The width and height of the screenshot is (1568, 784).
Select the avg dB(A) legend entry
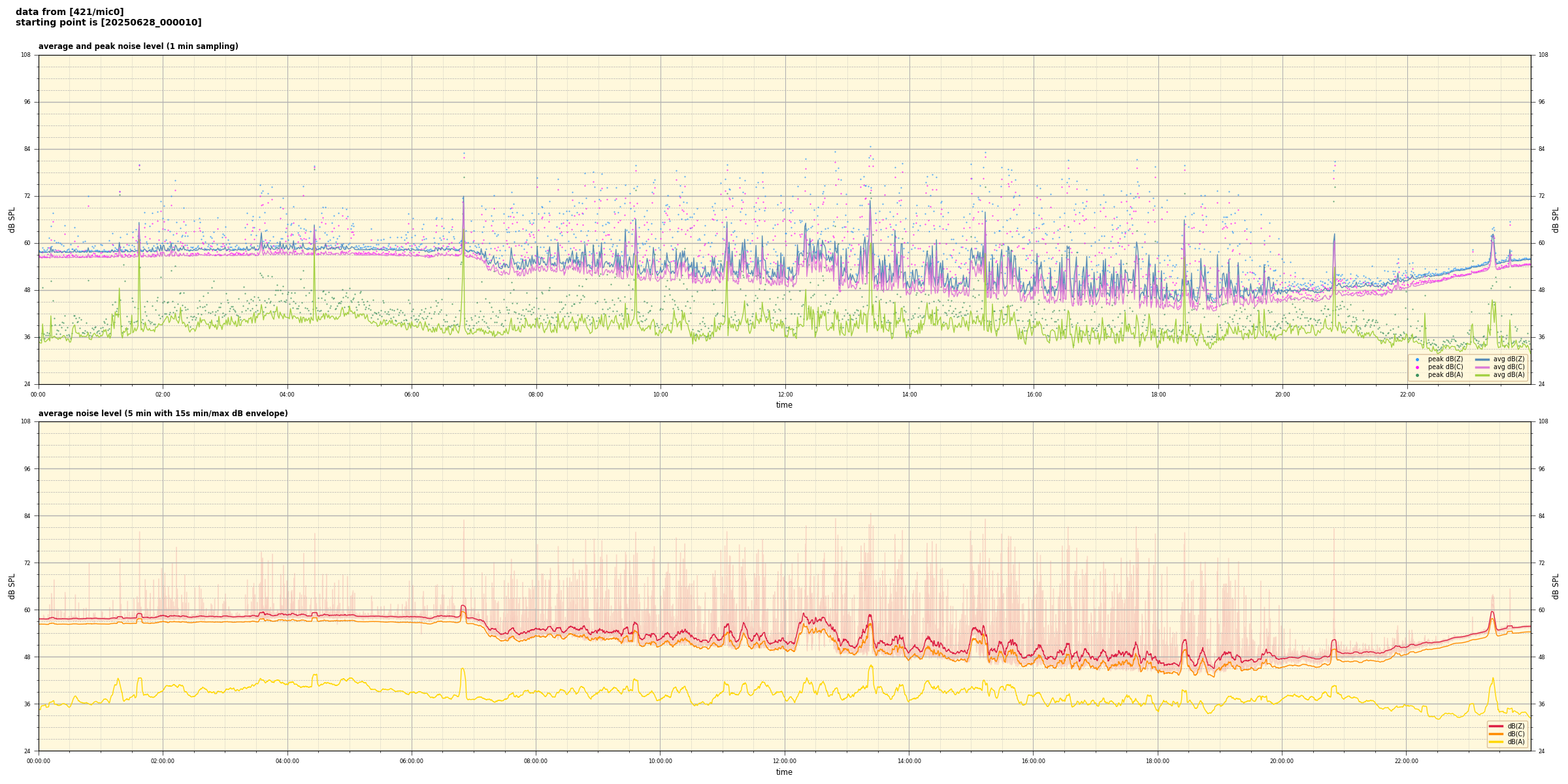[x=1482, y=375]
